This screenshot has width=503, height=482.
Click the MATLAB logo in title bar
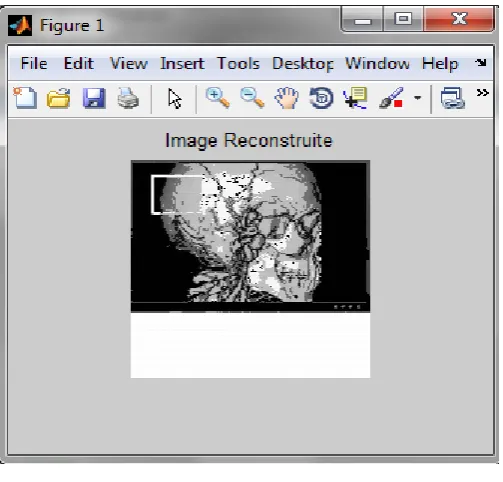coord(20,25)
